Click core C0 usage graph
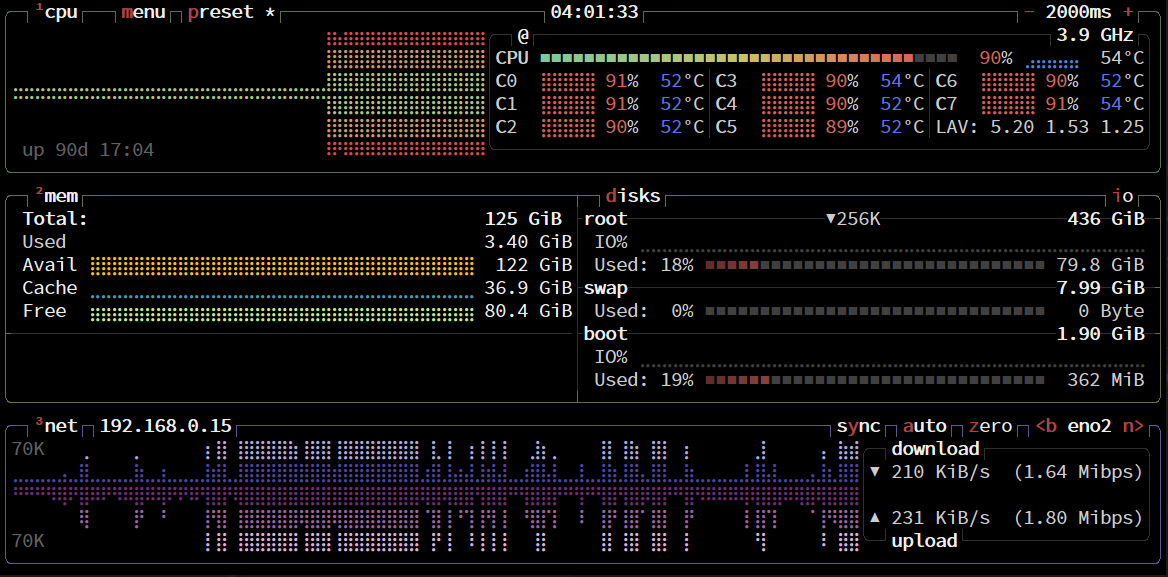Image resolution: width=1168 pixels, height=577 pixels. pyautogui.click(x=567, y=81)
